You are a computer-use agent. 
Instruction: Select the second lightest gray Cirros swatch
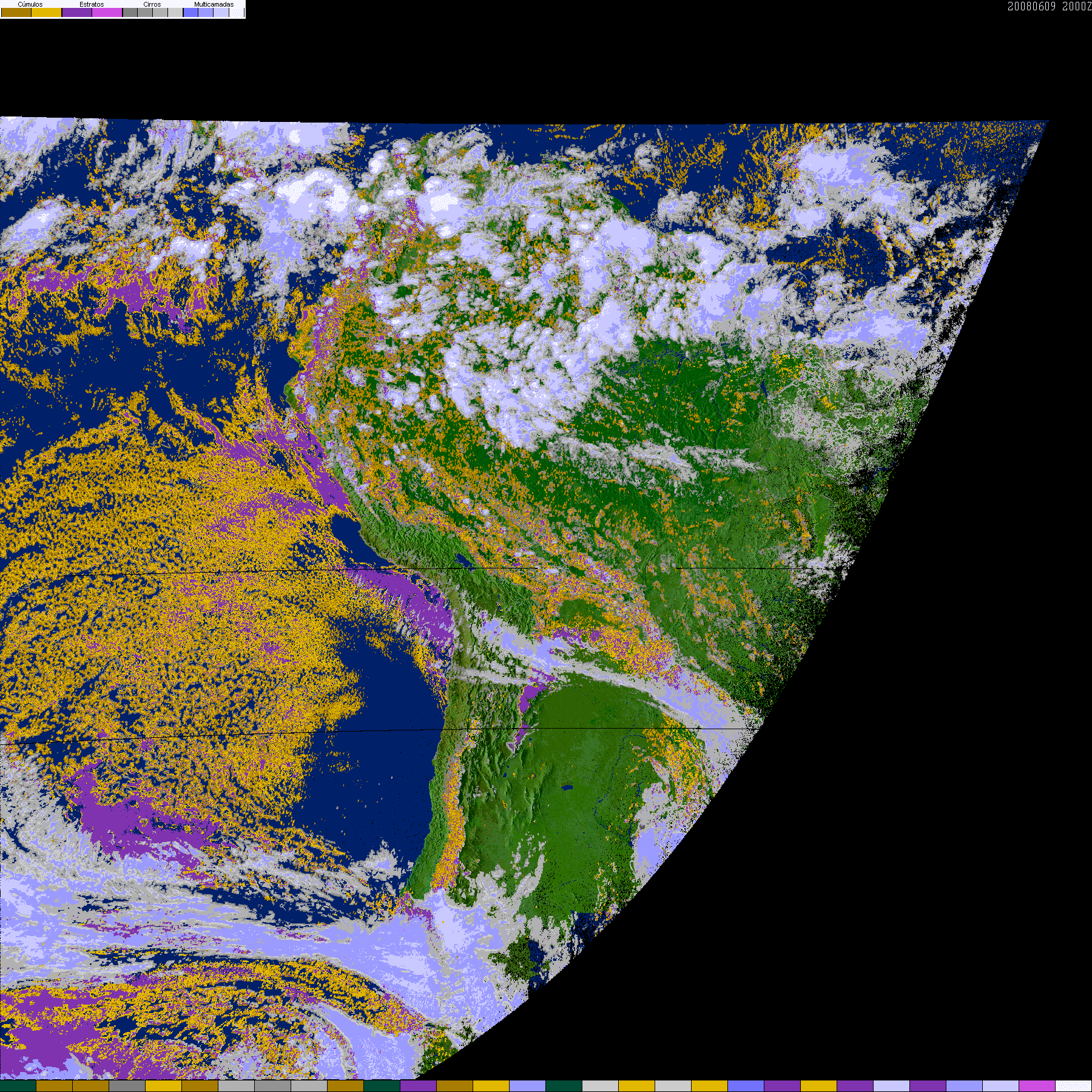[160, 12]
